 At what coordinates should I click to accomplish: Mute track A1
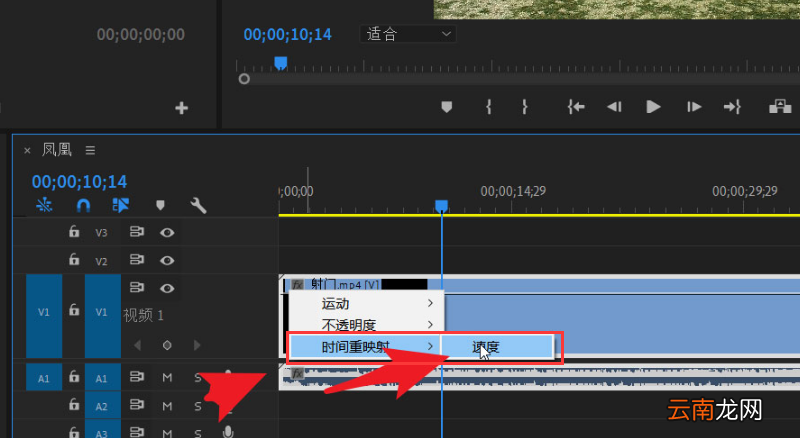pos(167,377)
